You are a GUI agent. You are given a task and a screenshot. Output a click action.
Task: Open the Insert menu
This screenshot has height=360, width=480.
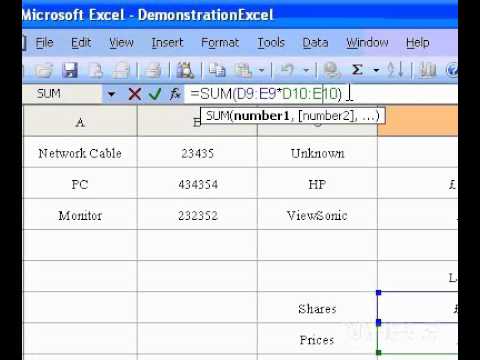pos(167,43)
